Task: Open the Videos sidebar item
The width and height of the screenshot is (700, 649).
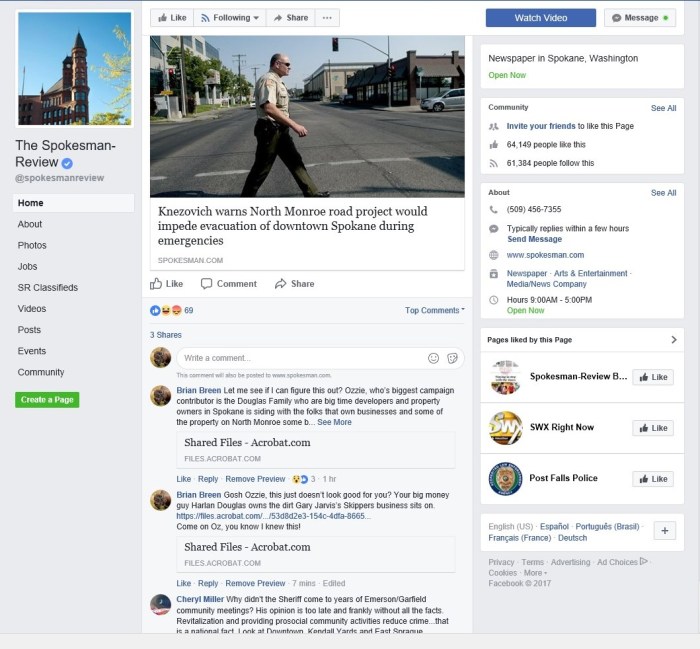Action: 32,309
